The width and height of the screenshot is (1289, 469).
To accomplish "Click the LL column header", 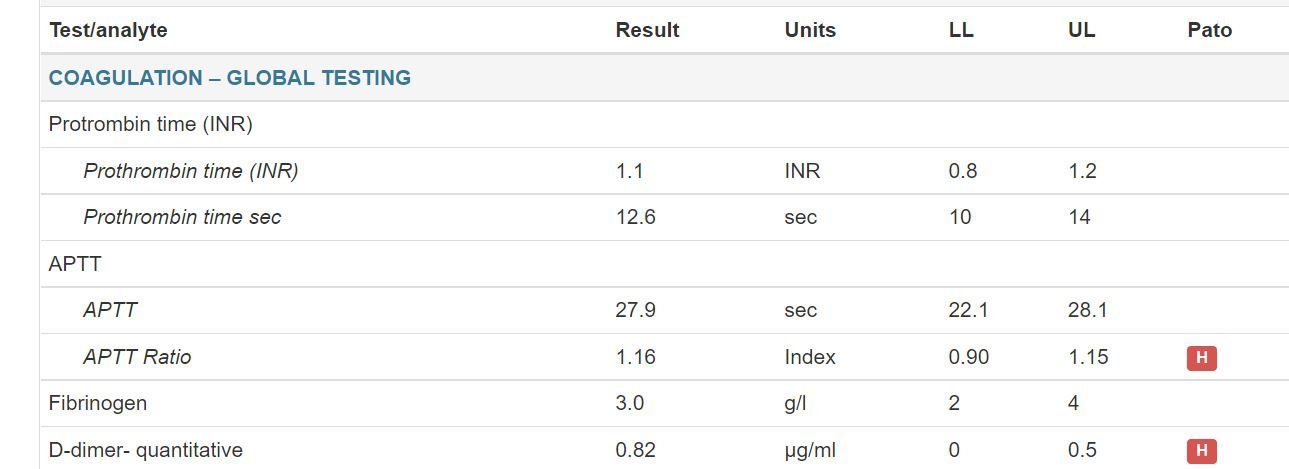I will point(960,30).
